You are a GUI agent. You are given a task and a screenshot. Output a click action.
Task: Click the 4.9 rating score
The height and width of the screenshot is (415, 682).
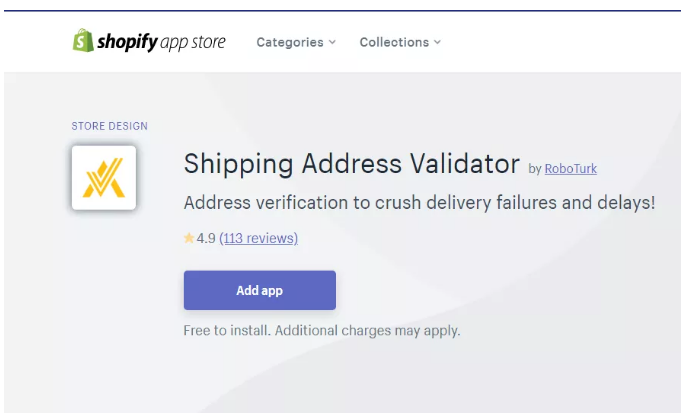[205, 238]
